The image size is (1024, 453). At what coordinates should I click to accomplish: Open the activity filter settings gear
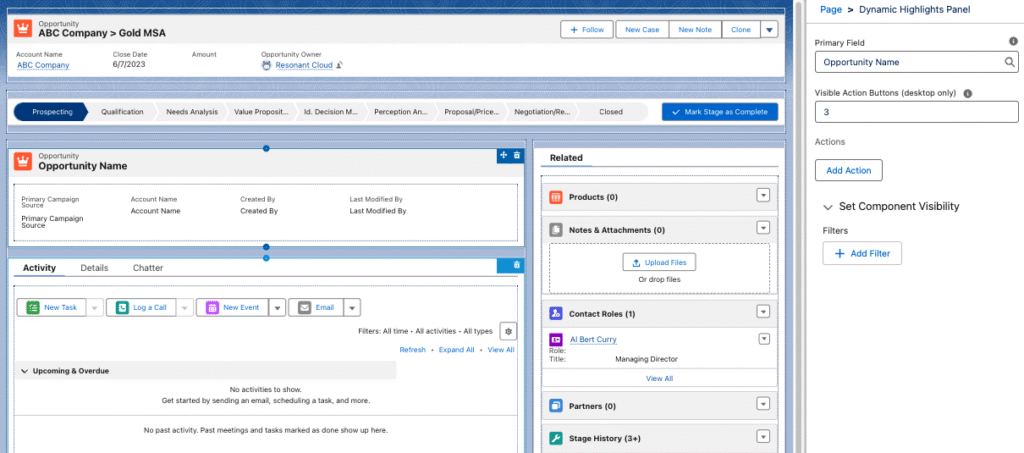[508, 331]
